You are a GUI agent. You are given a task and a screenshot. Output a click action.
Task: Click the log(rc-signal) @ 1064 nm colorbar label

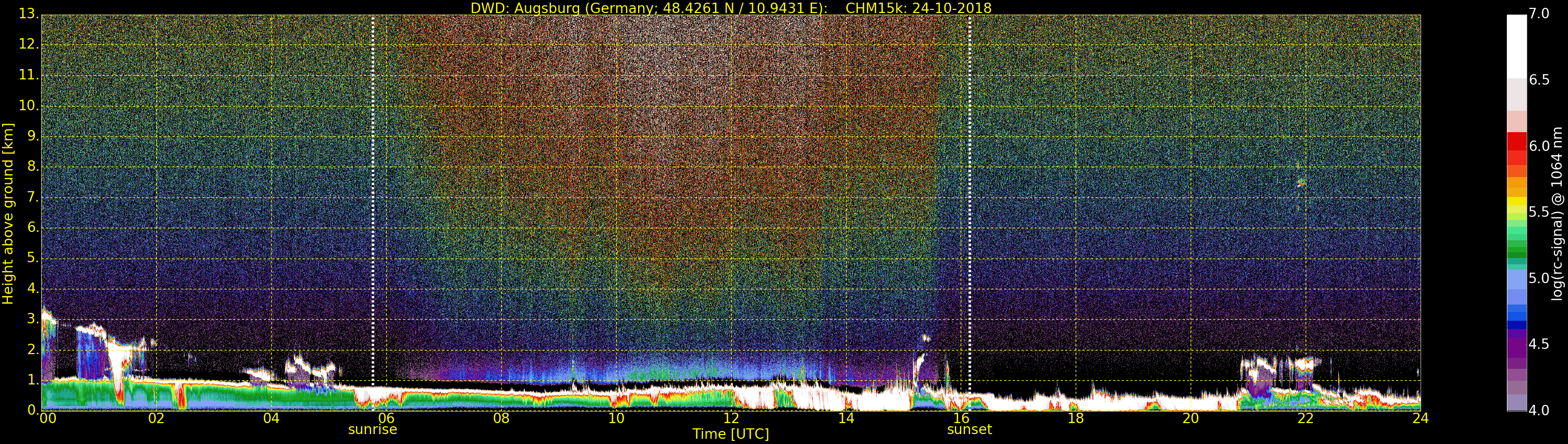[1557, 213]
